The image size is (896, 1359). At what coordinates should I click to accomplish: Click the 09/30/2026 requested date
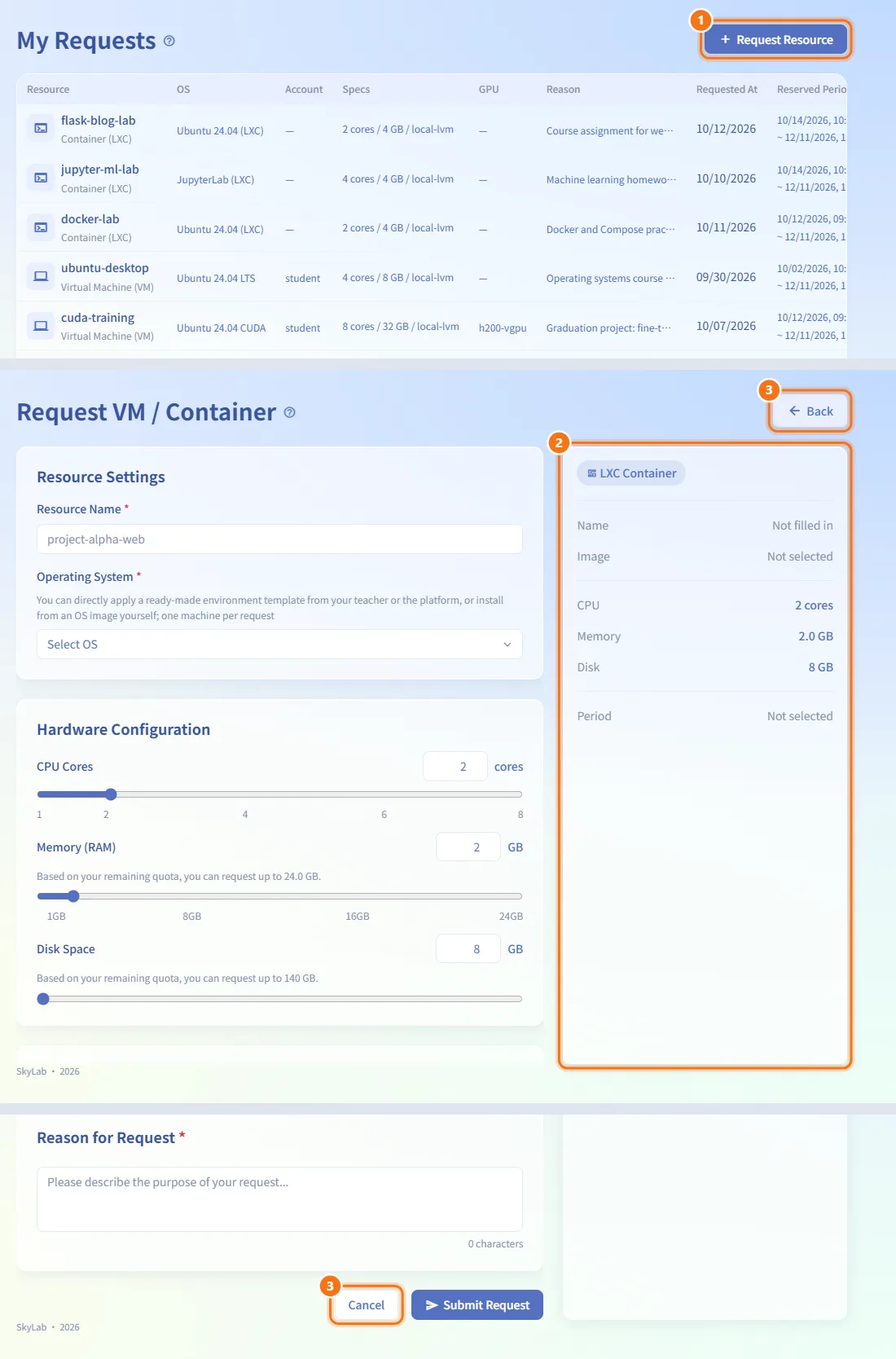point(726,277)
